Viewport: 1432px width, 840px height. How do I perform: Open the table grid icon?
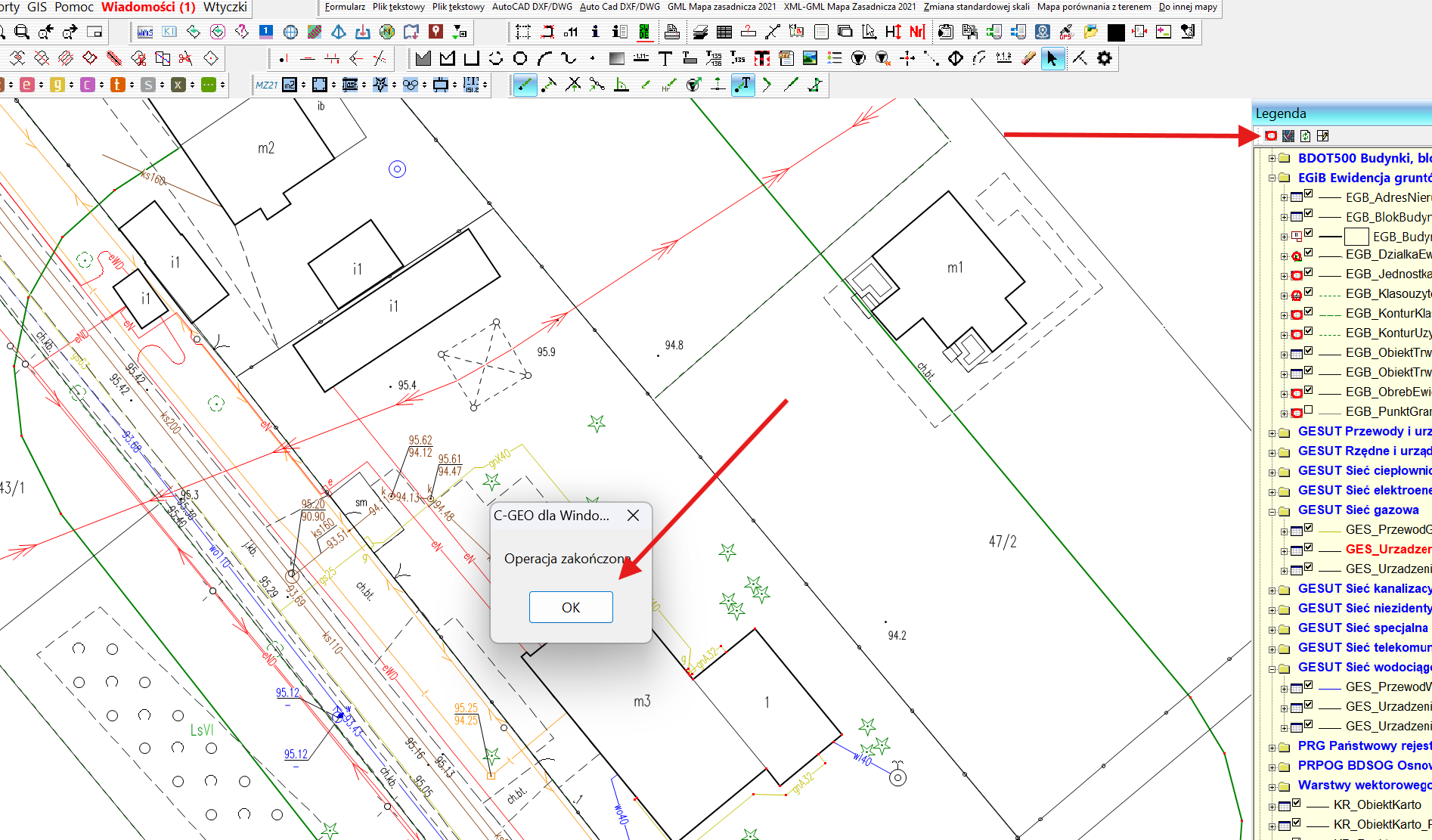pos(724,32)
